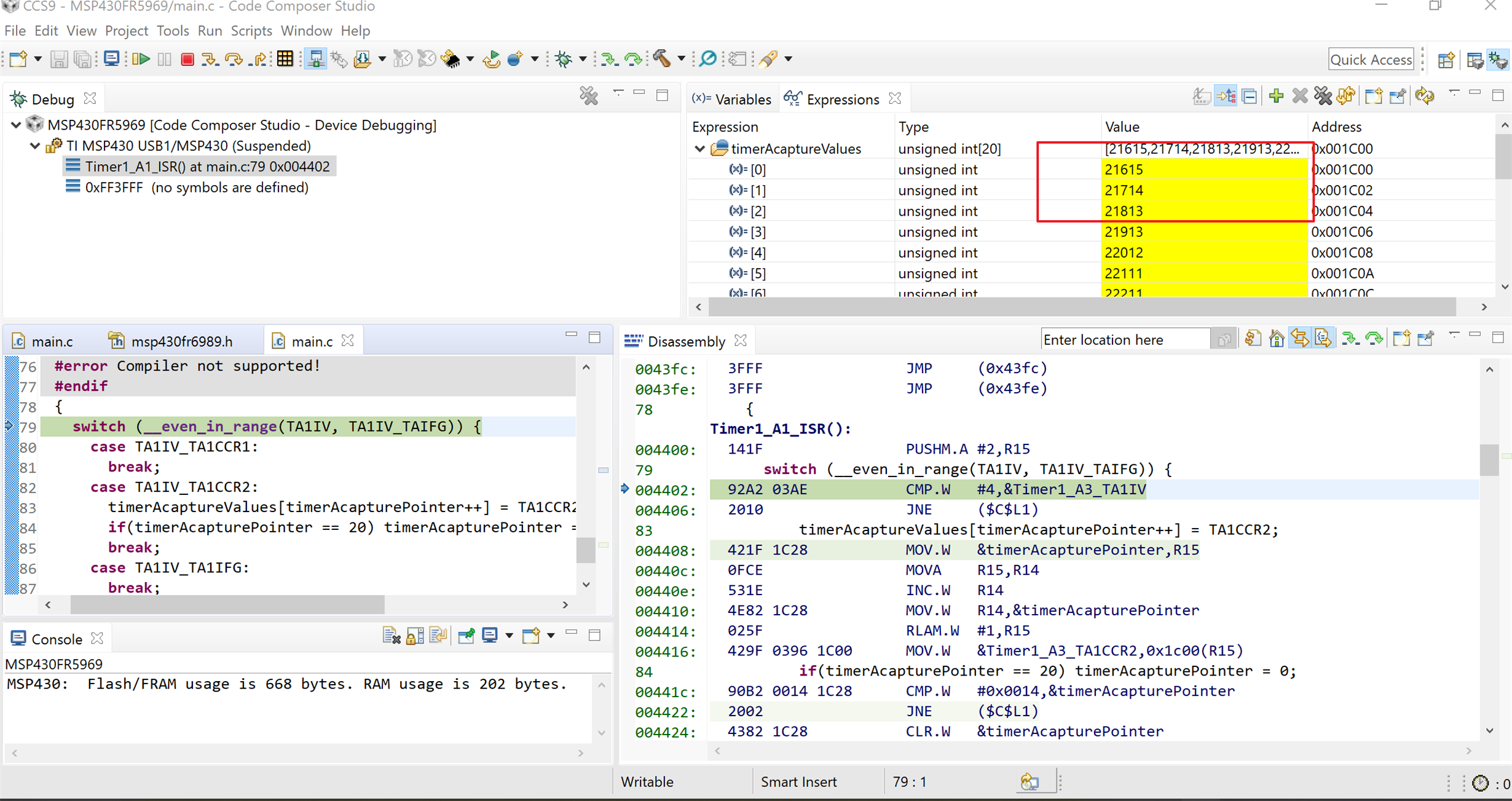Toggle Link with Active Debug Context in Disassembly
The width and height of the screenshot is (1512, 801).
pos(1300,339)
